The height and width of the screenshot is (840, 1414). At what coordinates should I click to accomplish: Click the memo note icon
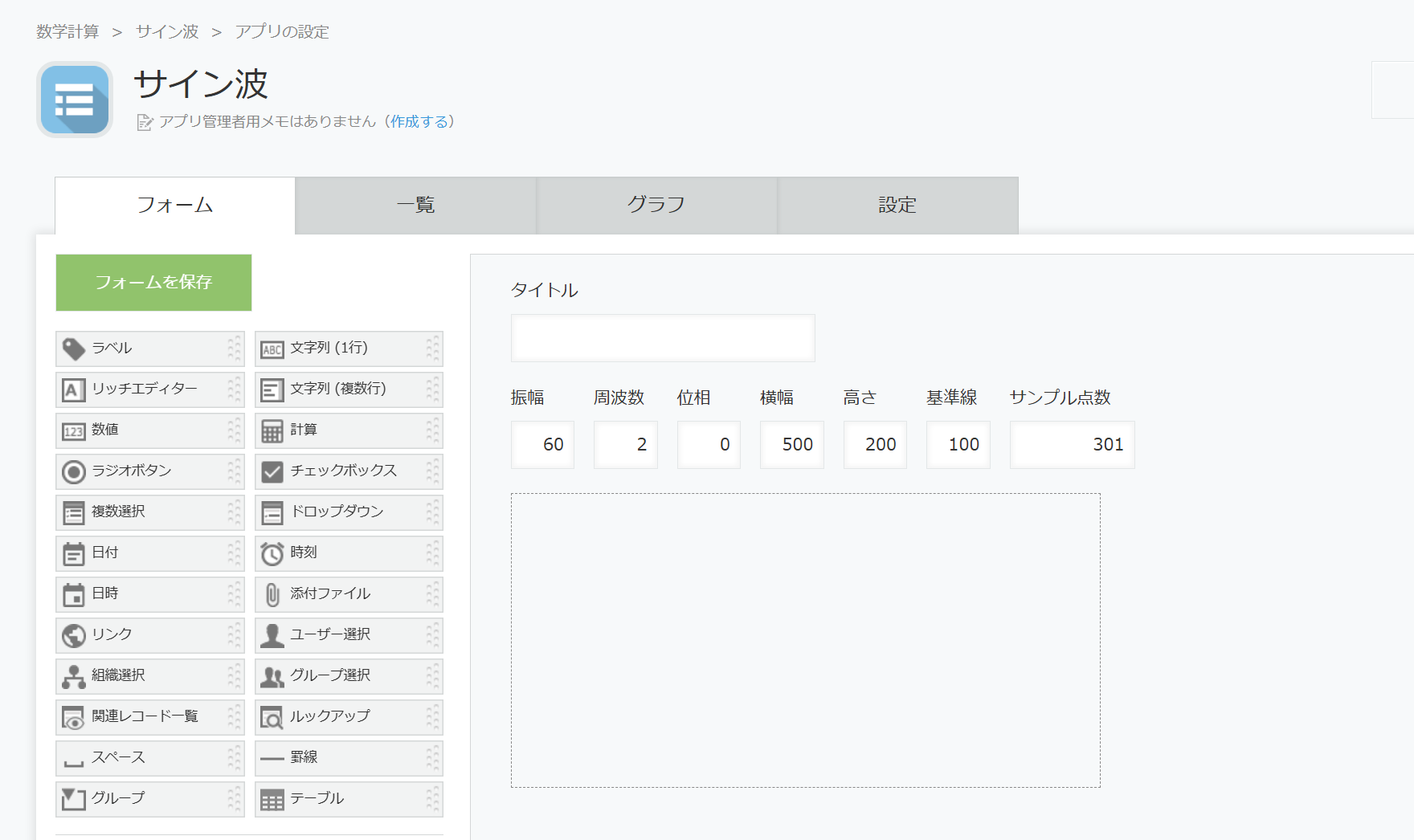pos(145,122)
